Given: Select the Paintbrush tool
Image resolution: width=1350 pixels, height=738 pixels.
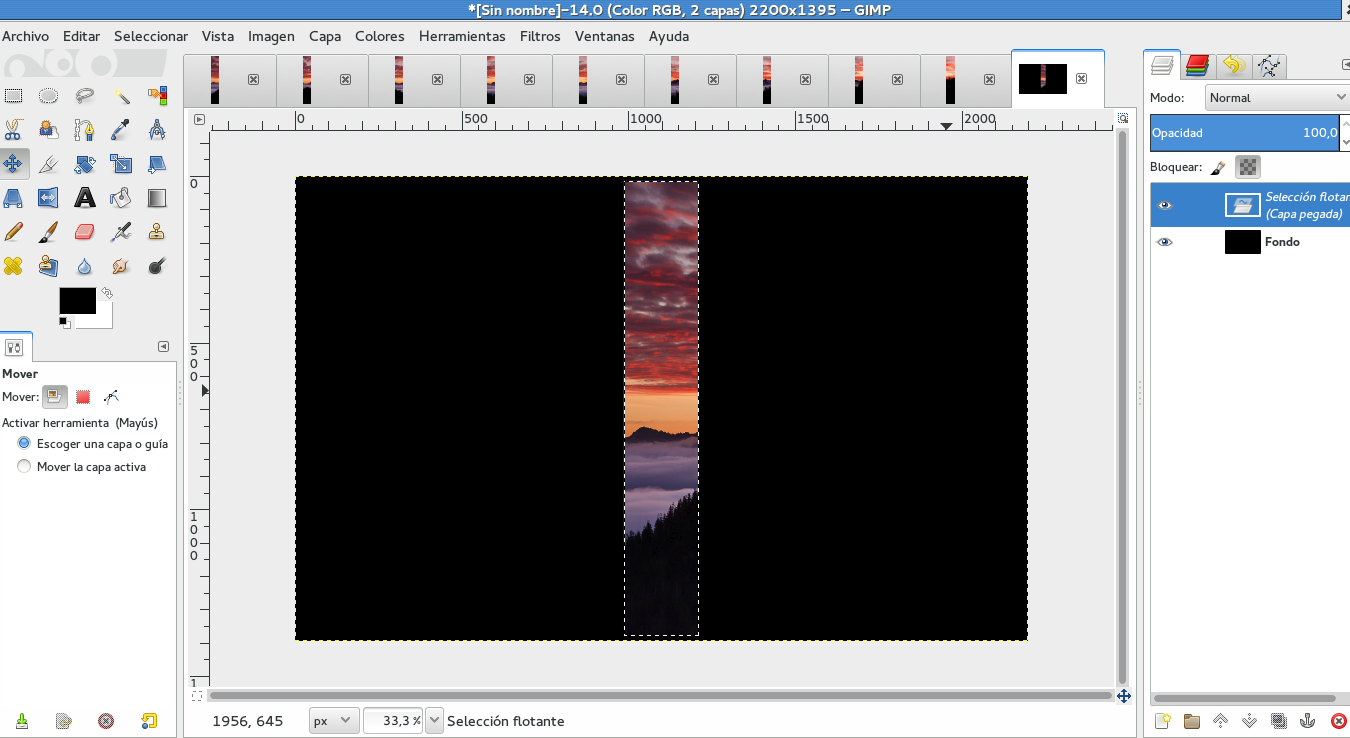Looking at the screenshot, I should point(49,232).
